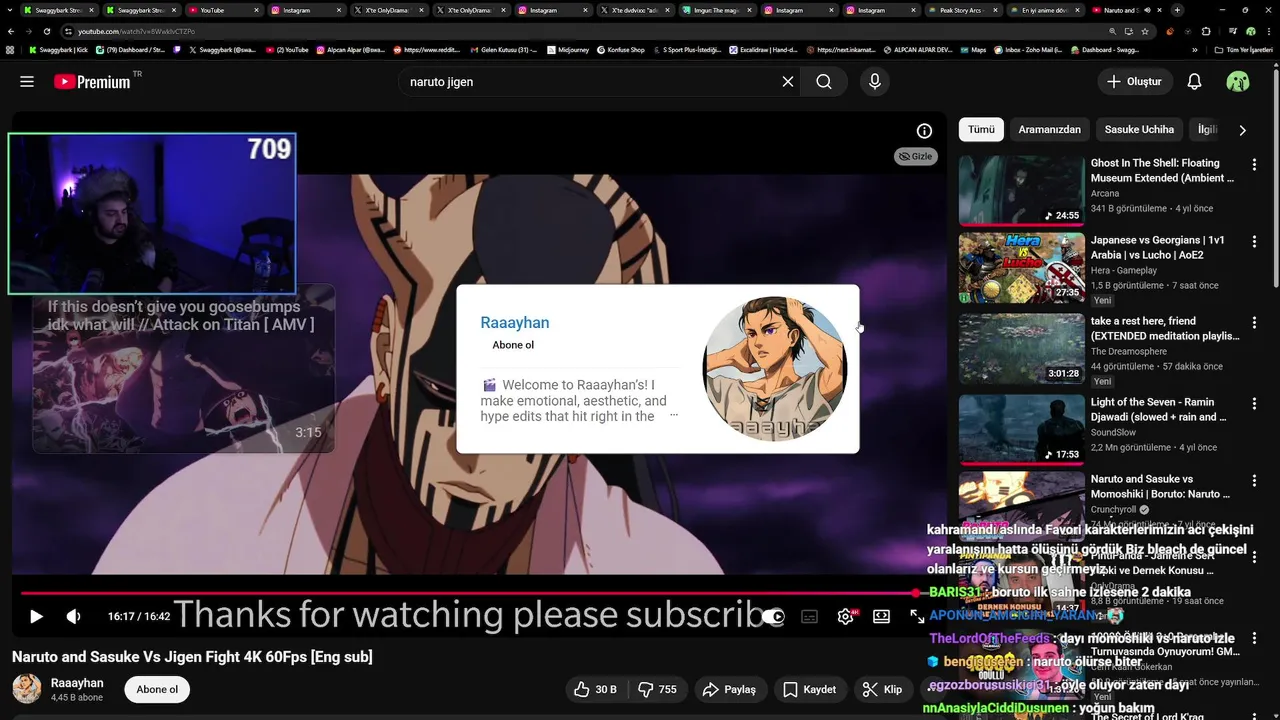Viewport: 1280px width, 720px height.
Task: Subscribe with Abone ol below video
Action: click(157, 689)
